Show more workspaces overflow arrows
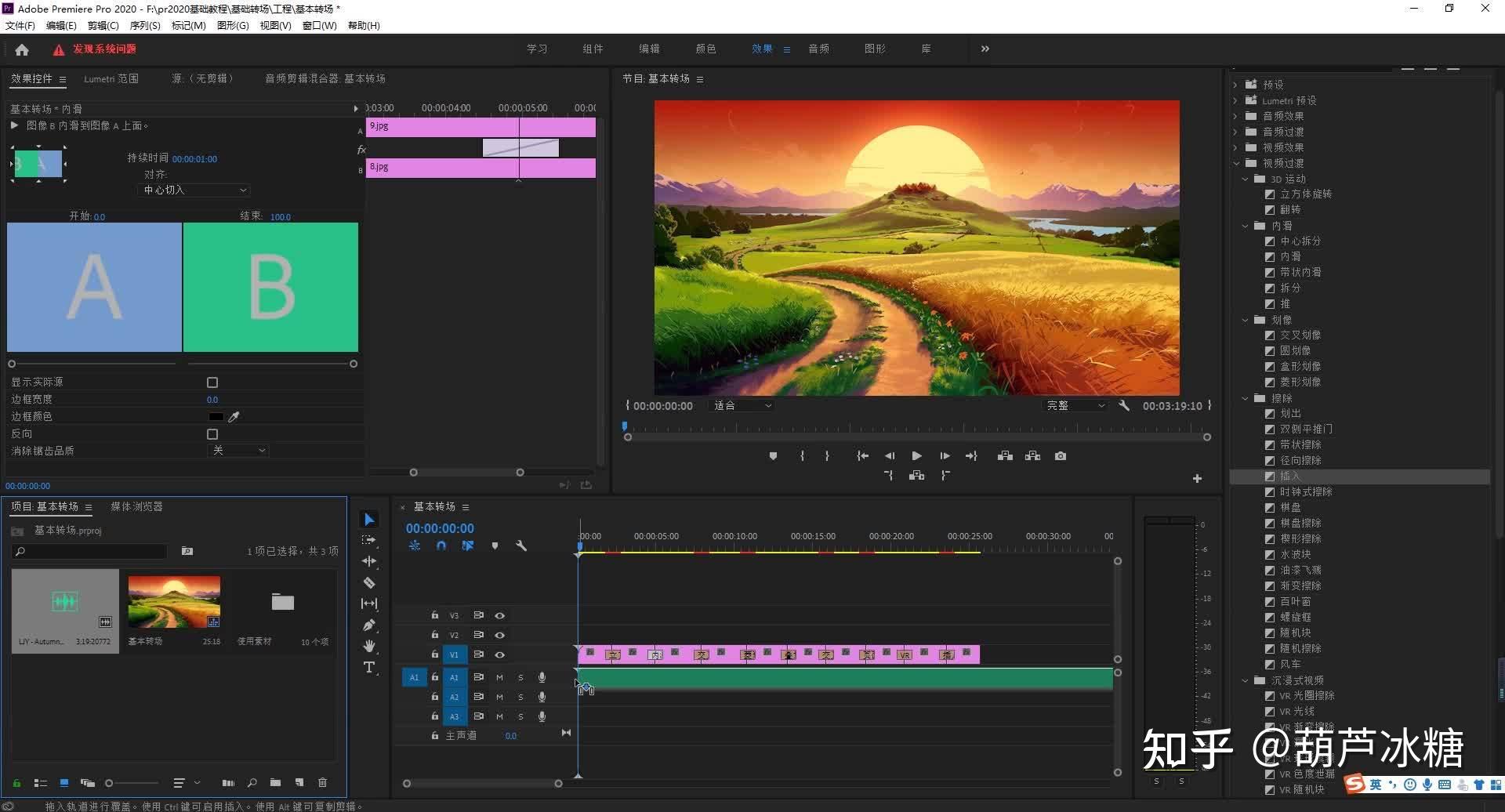Viewport: 1505px width, 812px height. (x=985, y=49)
